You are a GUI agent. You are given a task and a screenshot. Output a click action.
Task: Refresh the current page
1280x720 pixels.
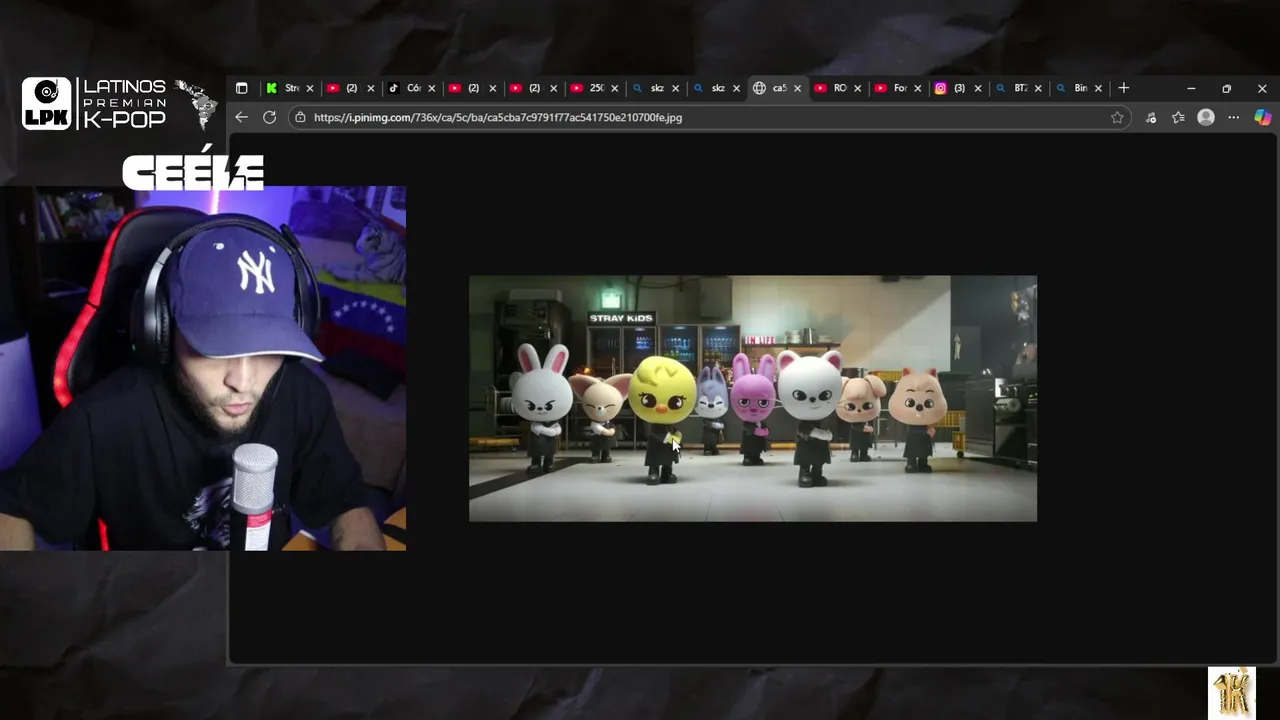coord(269,117)
